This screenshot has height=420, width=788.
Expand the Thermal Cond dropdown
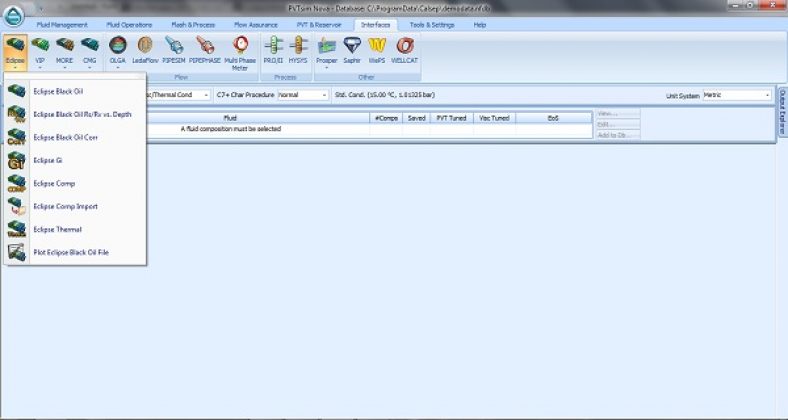(x=206, y=95)
